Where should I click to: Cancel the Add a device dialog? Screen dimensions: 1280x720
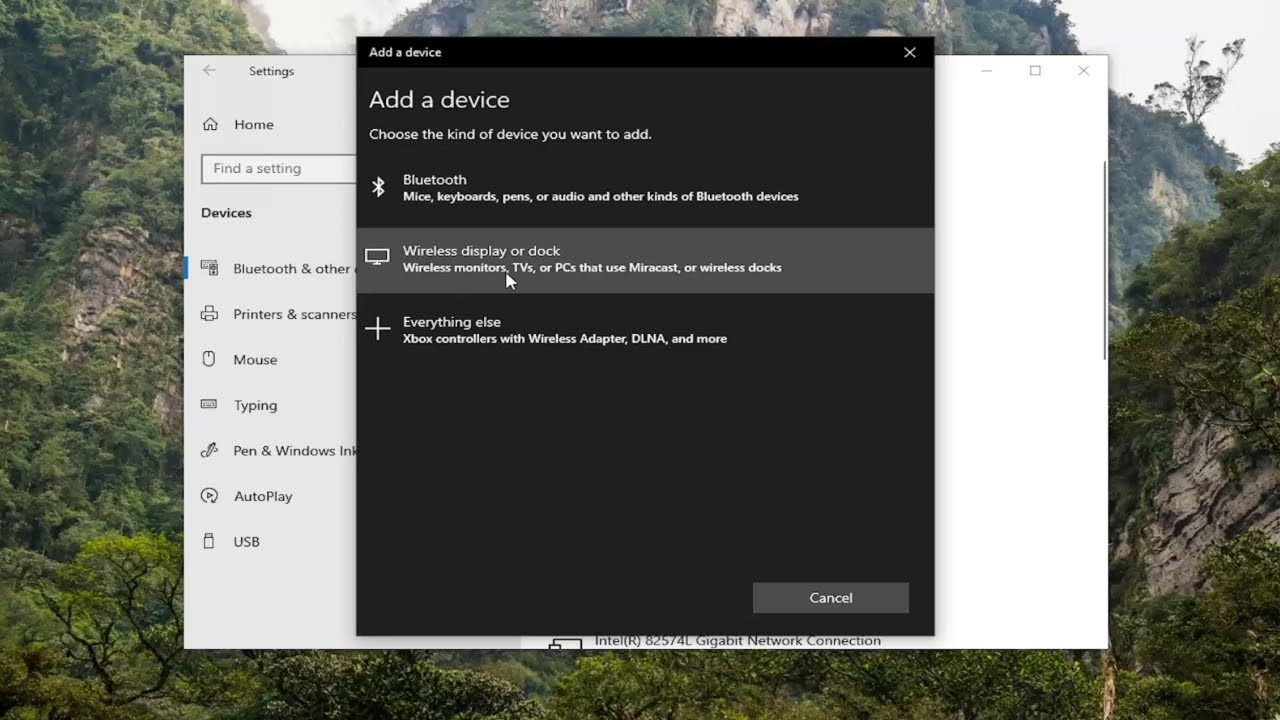(831, 598)
